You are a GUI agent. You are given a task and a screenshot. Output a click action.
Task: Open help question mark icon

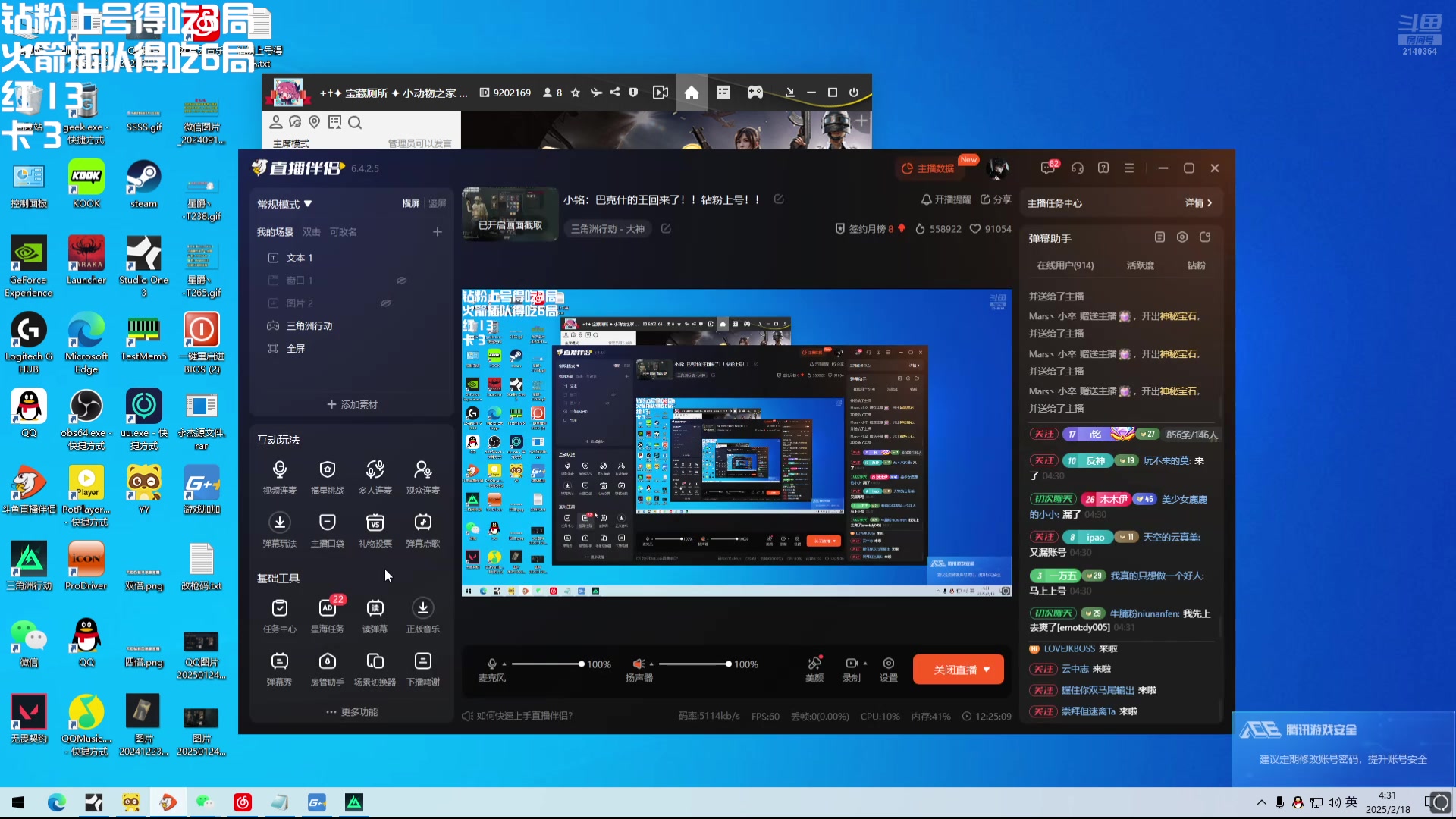tap(1103, 168)
